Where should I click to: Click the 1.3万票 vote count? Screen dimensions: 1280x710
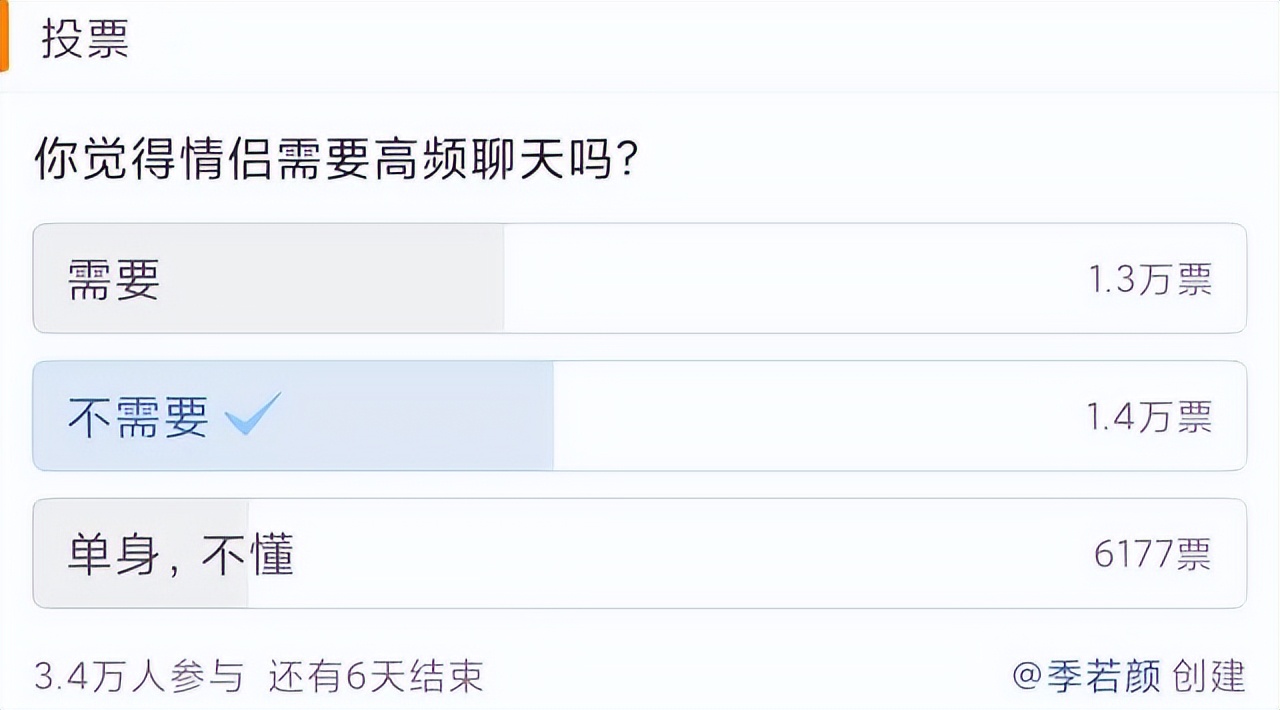pyautogui.click(x=1150, y=280)
